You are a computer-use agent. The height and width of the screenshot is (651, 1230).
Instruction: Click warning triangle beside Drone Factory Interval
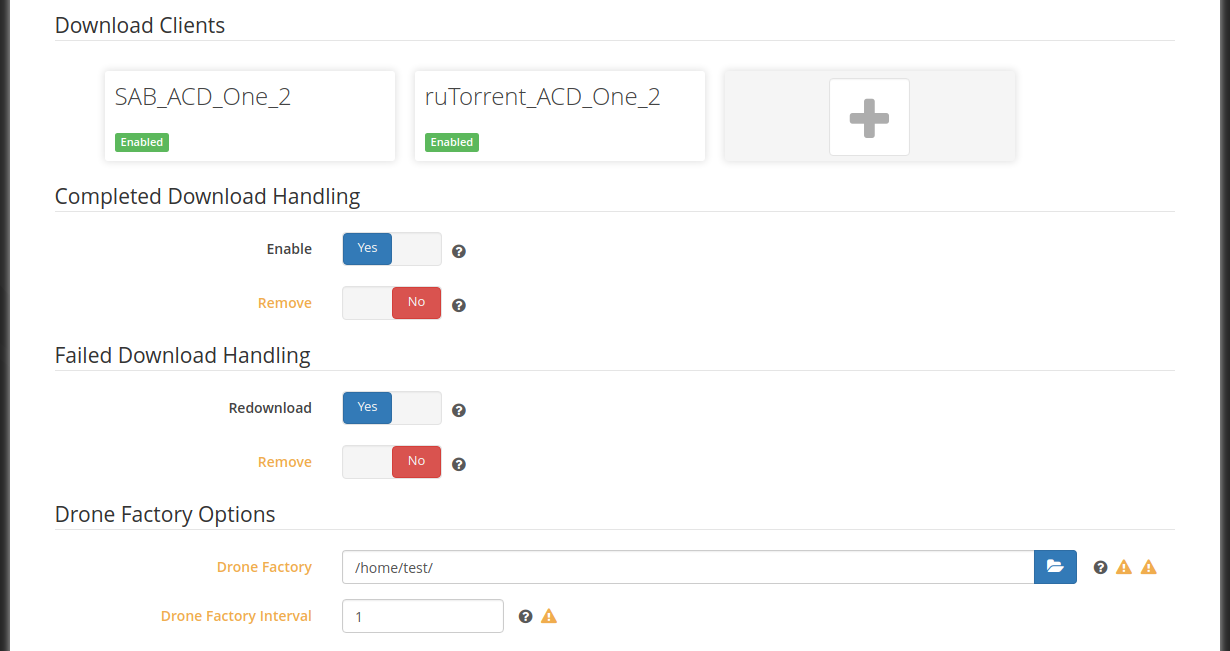[x=549, y=616]
